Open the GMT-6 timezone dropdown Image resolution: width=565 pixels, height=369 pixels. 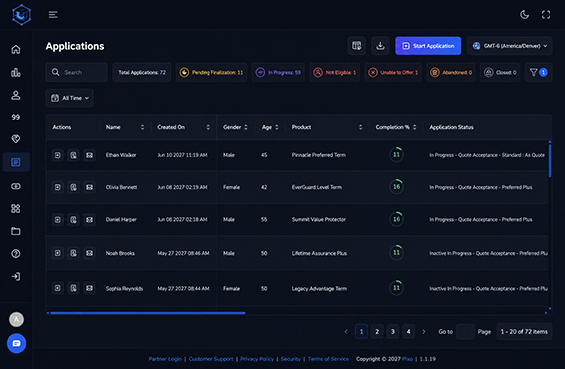pos(510,46)
